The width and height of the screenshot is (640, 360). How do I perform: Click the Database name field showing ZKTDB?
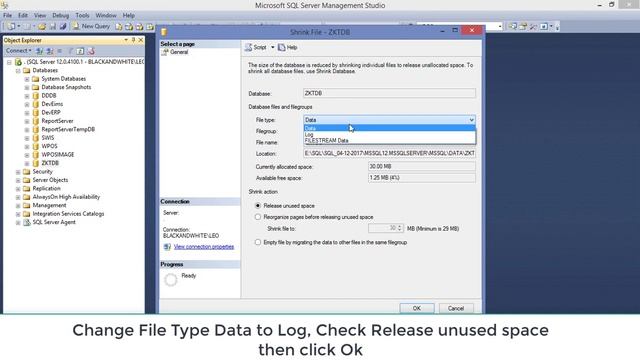[389, 93]
